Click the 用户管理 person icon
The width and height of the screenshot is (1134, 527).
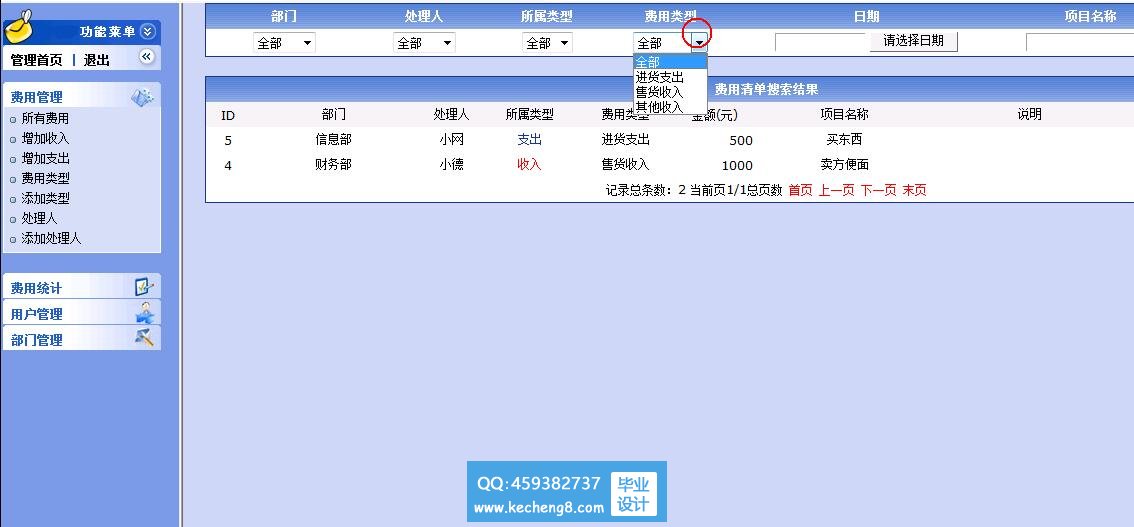pyautogui.click(x=145, y=313)
